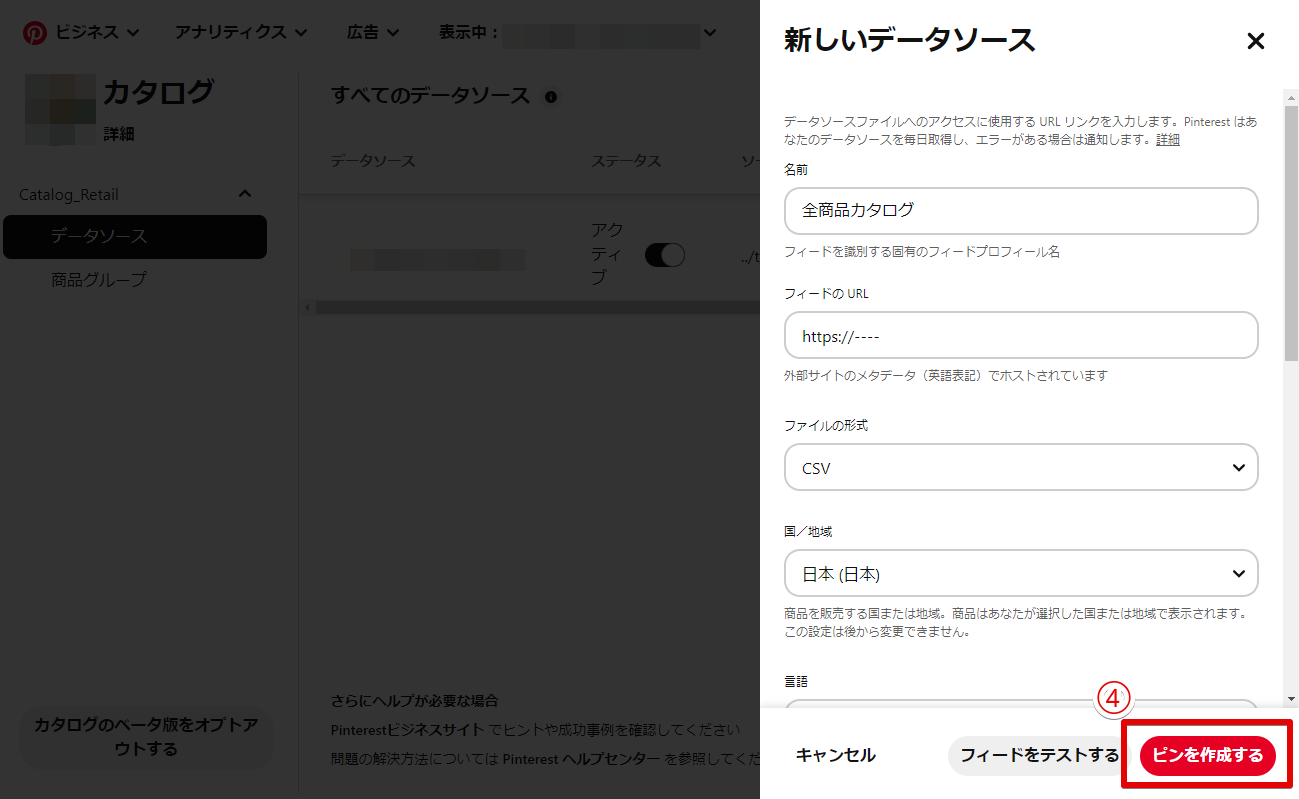
Task: Open the ファイルの形式 CSV dropdown
Action: click(1021, 467)
